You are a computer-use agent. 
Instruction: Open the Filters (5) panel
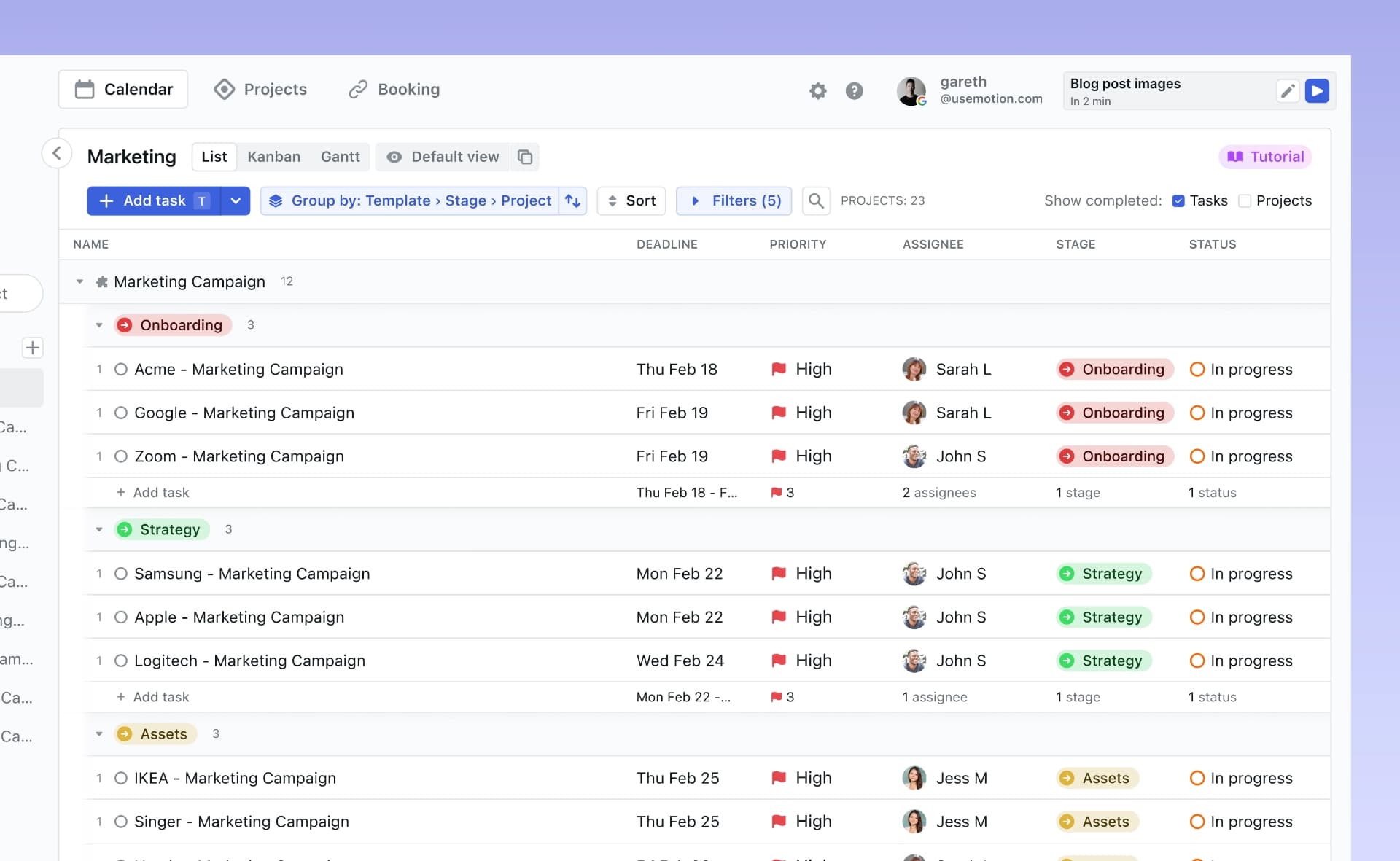[734, 200]
